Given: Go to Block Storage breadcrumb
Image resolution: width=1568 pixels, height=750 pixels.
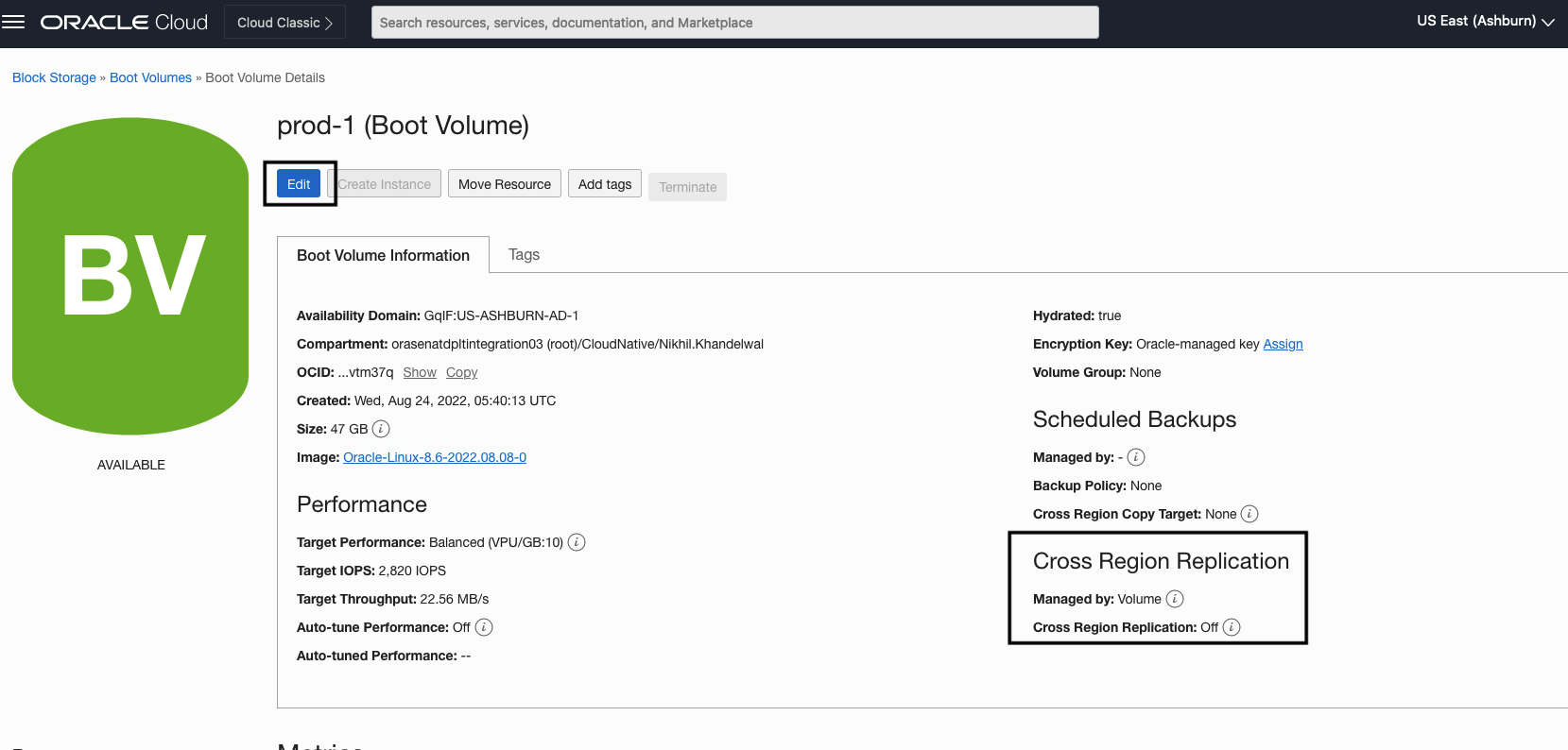Looking at the screenshot, I should 54,77.
